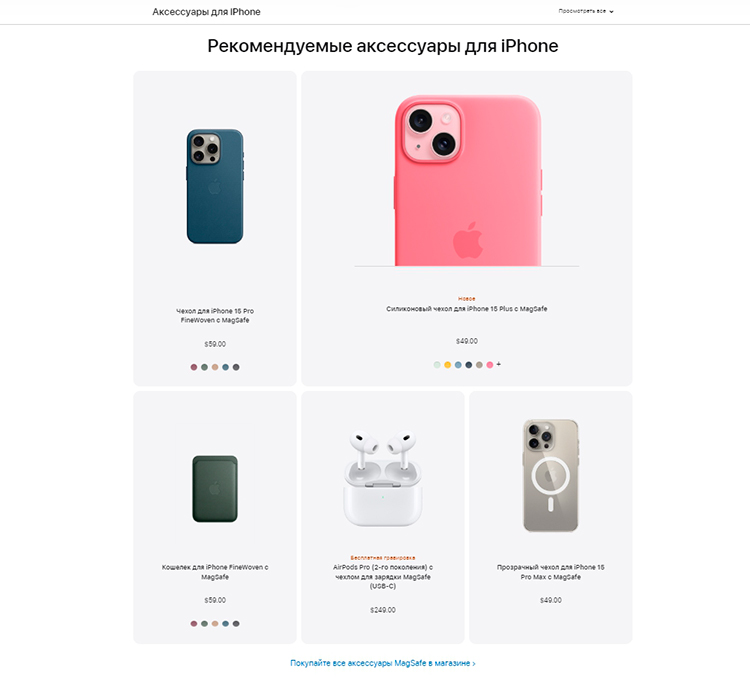Image resolution: width=750 pixels, height=684 pixels.
Task: Open the AirPods Pro (2-го поколения) title link
Action: click(x=383, y=576)
